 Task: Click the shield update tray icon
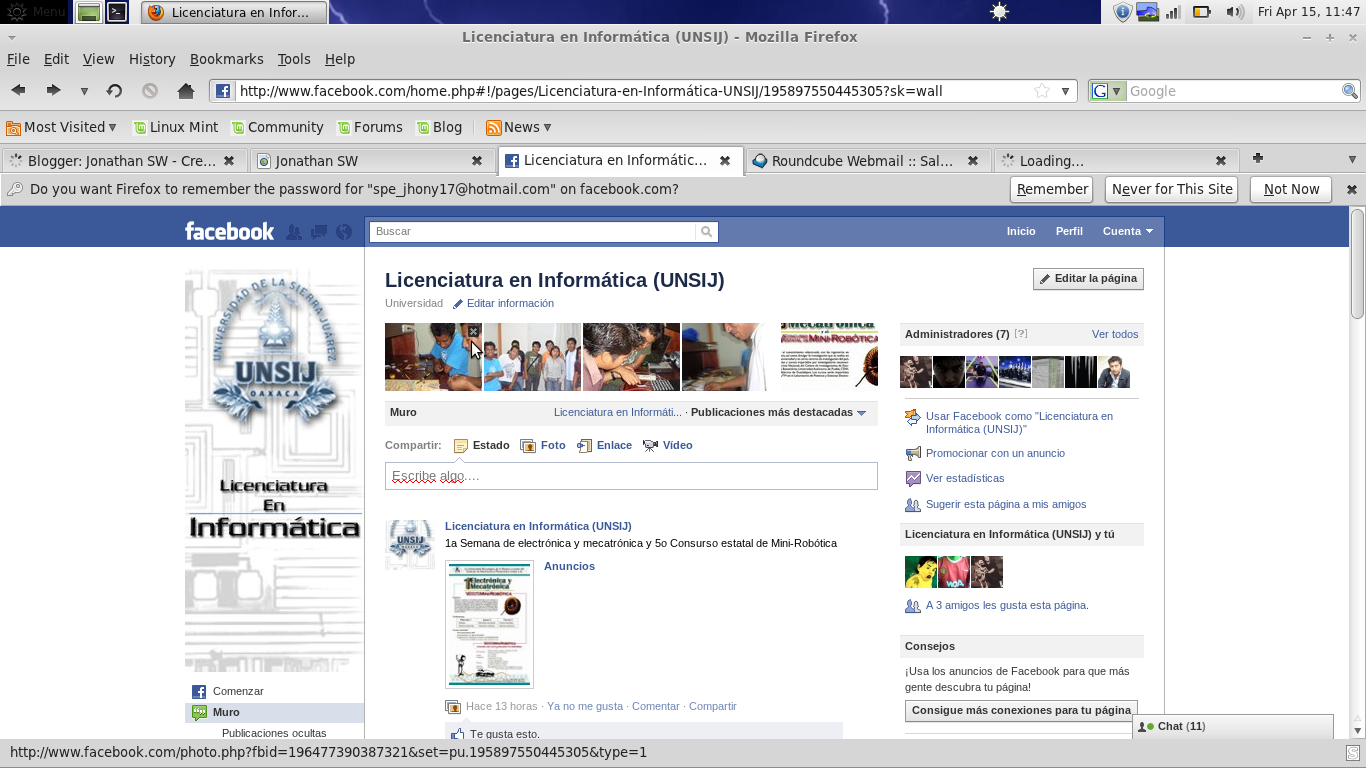[x=1122, y=12]
